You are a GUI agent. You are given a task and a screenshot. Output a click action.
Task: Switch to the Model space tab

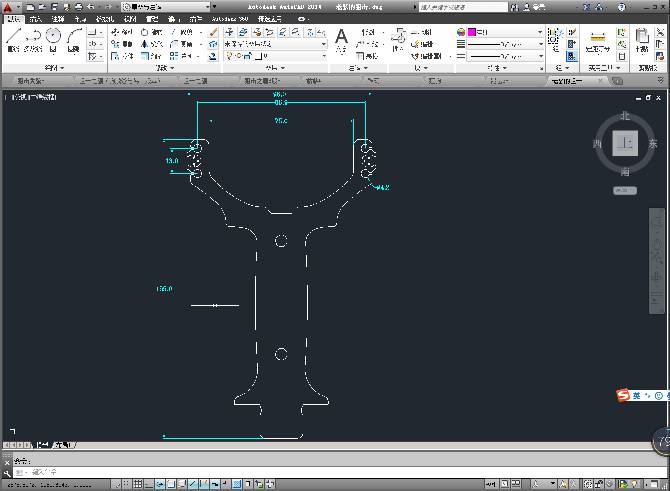[42, 445]
